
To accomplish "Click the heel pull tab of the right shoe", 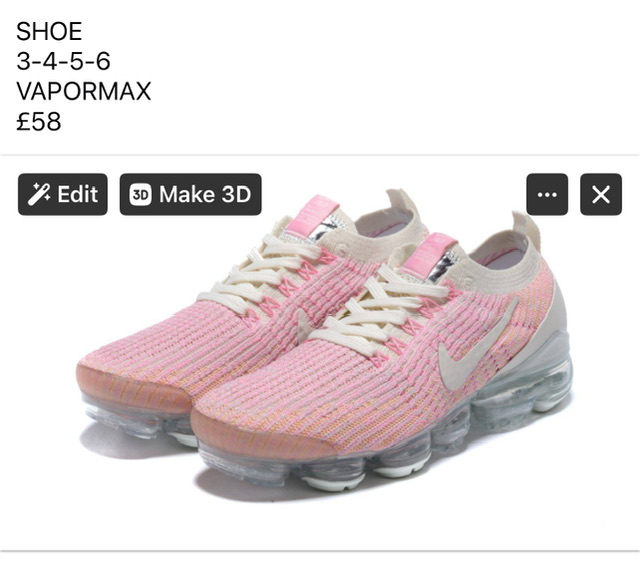I will click(x=525, y=229).
